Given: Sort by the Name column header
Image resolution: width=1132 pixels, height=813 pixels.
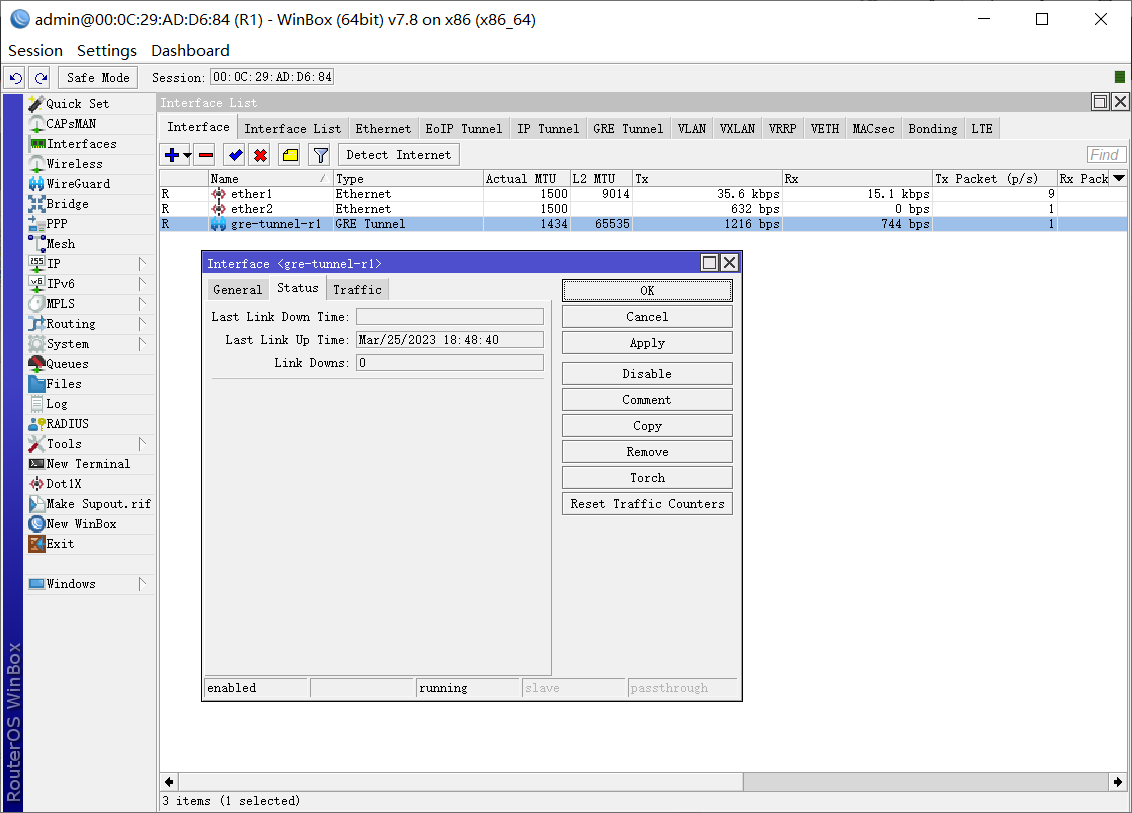Looking at the screenshot, I should tap(271, 178).
